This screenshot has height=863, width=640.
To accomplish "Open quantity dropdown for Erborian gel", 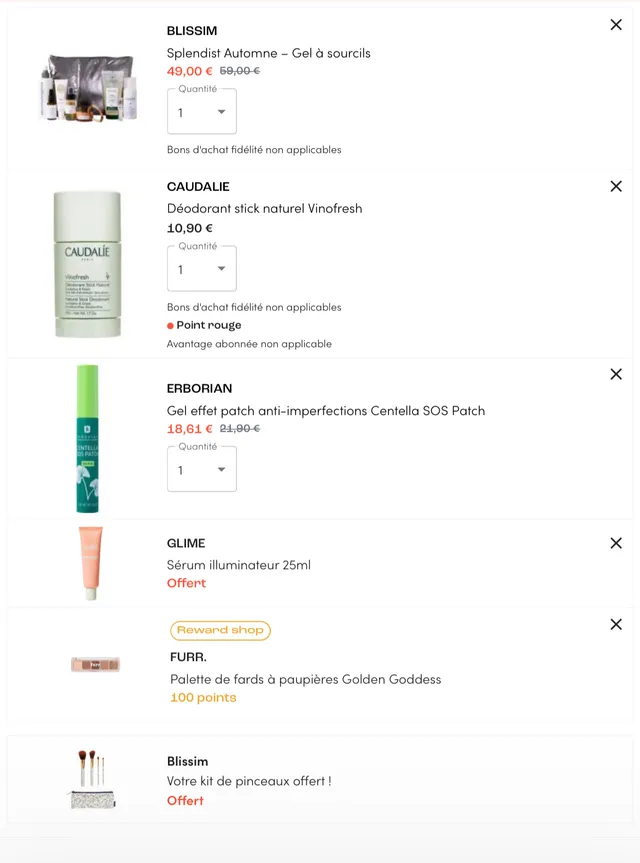I will (x=202, y=469).
